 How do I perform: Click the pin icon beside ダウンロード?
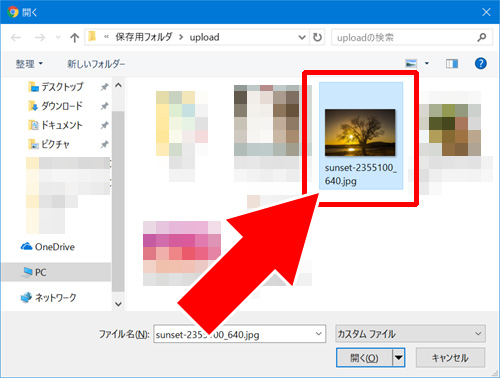tap(104, 106)
